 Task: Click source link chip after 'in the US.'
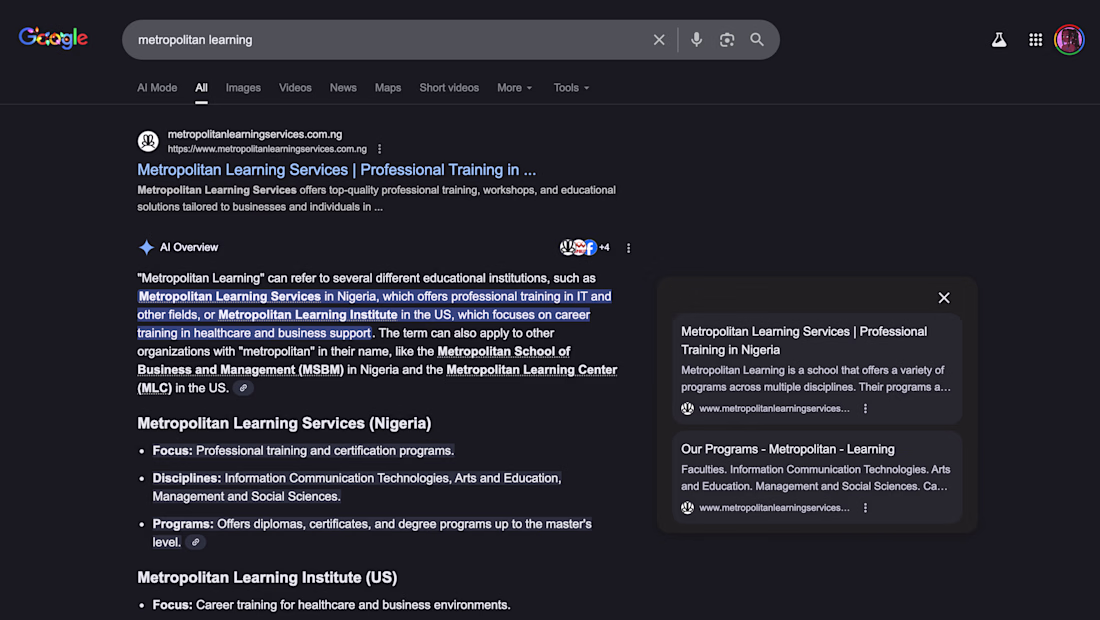243,388
